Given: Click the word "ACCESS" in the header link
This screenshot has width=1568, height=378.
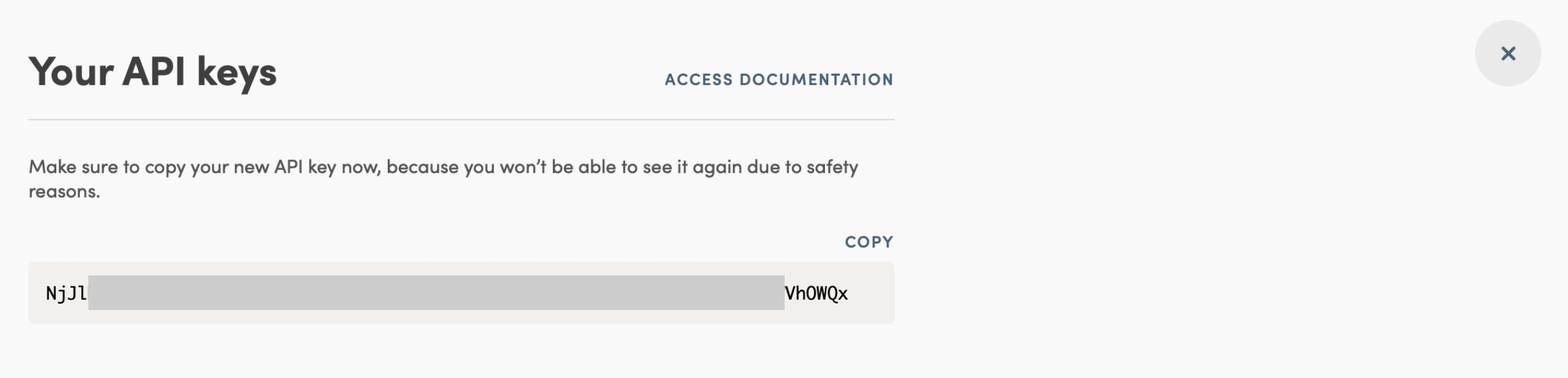Looking at the screenshot, I should pos(698,79).
